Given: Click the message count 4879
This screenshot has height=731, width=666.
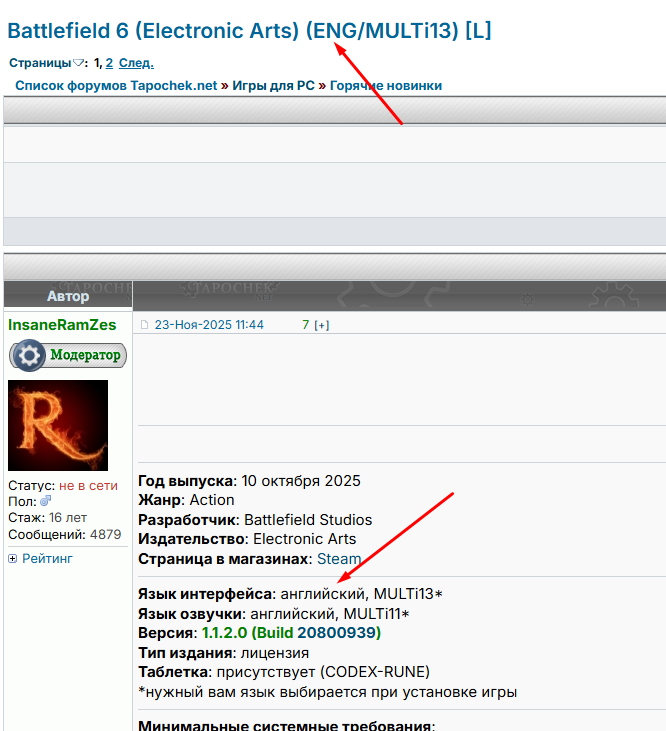Looking at the screenshot, I should pyautogui.click(x=105, y=534).
